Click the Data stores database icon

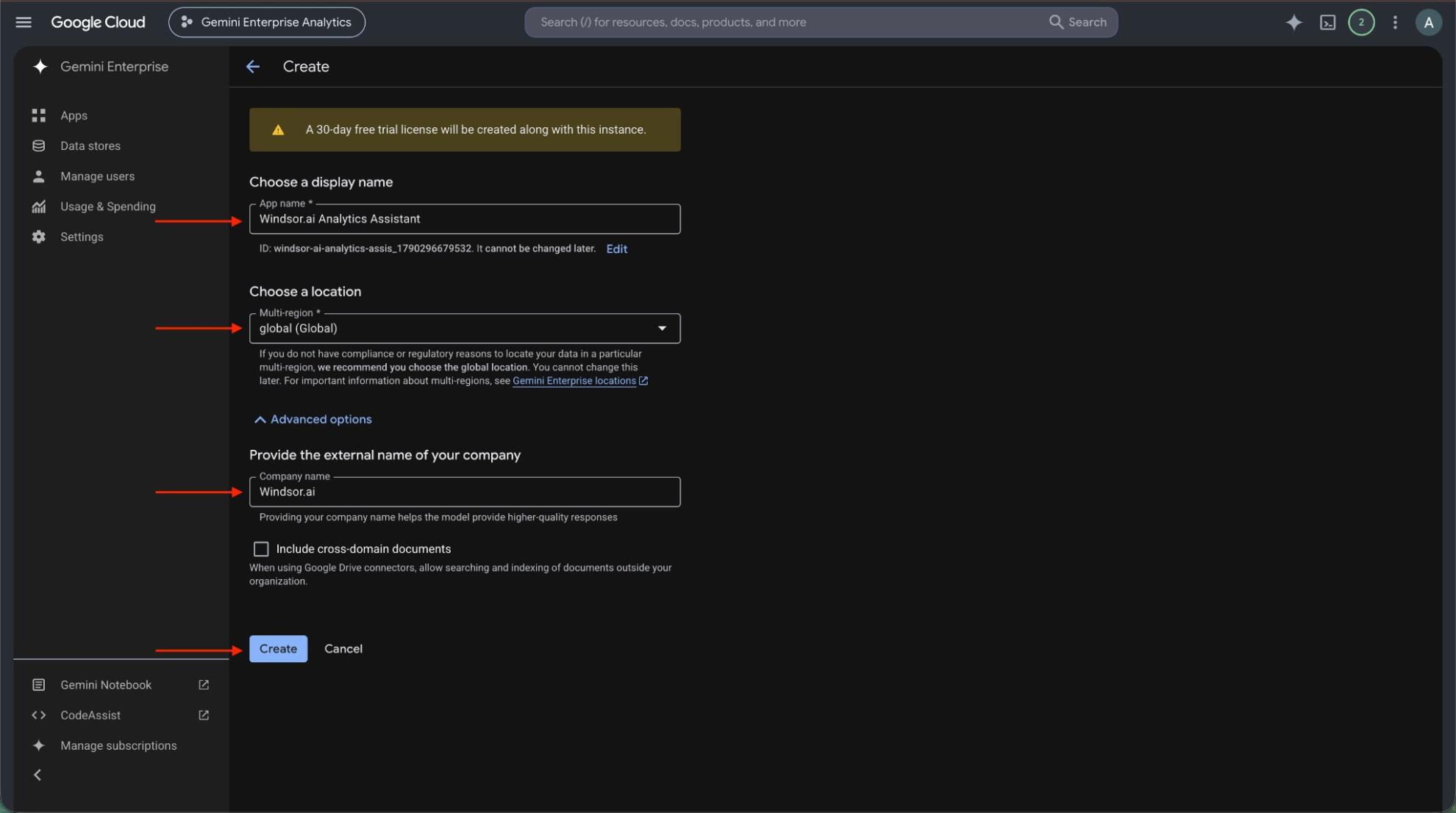click(x=39, y=146)
